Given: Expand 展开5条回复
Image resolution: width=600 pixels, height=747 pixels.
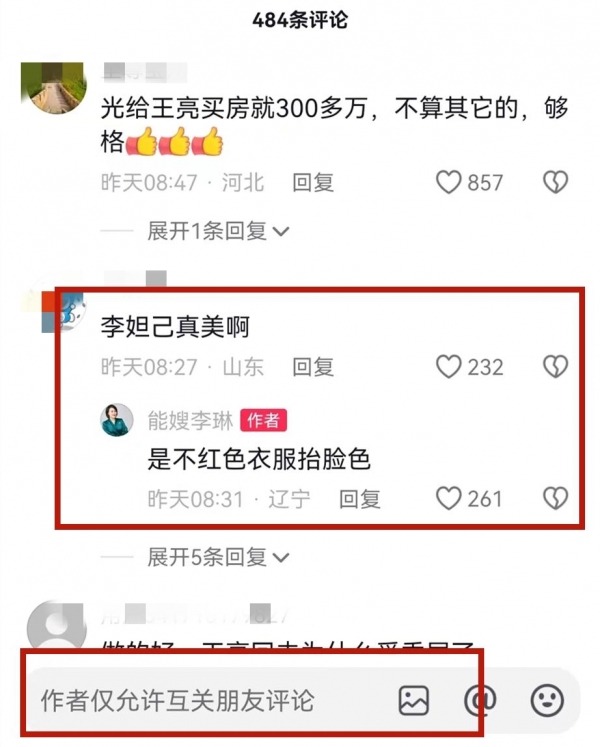Looking at the screenshot, I should 218,557.
